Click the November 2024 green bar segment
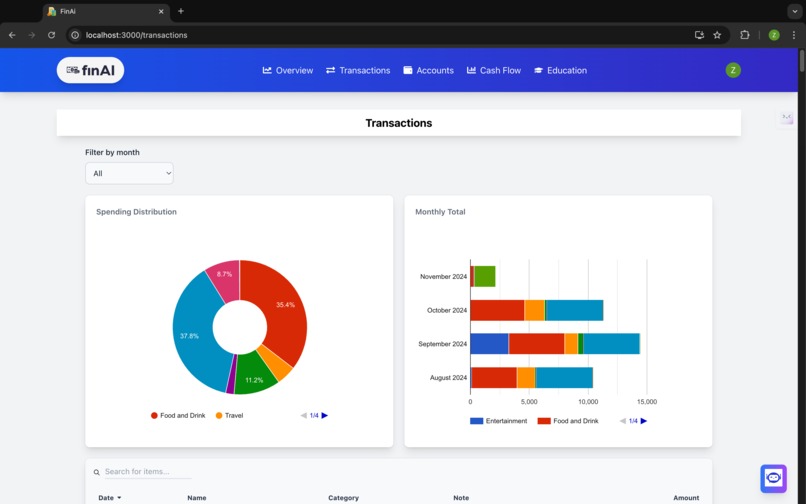806x504 pixels. 485,276
